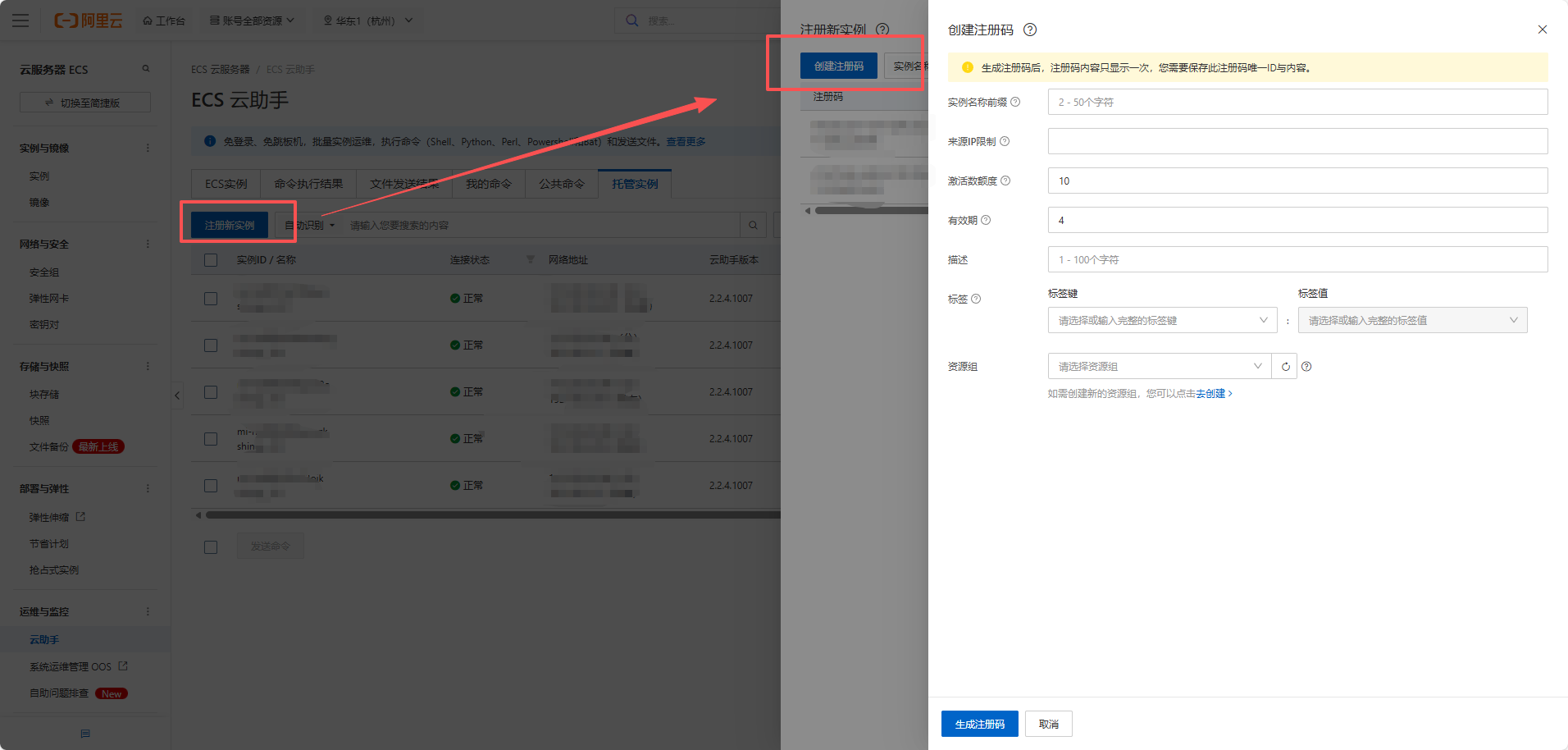
Task: Click help icon beside 有效期 label
Action: click(x=986, y=220)
